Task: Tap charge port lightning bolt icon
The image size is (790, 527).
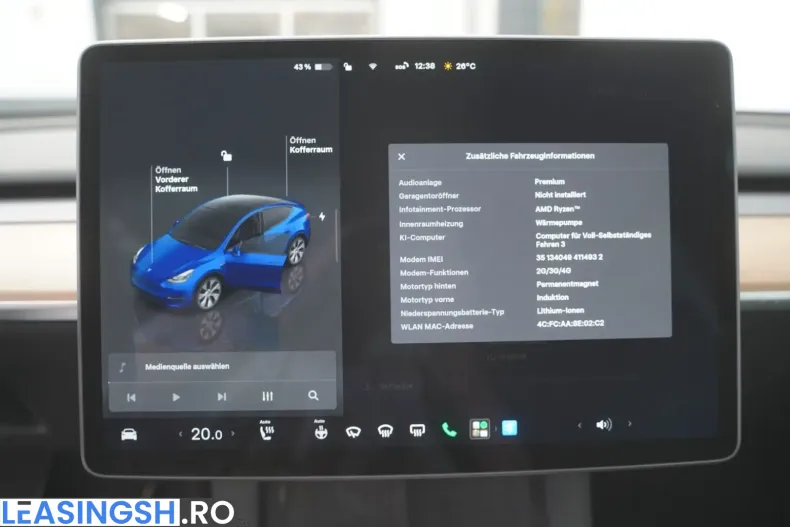Action: pyautogui.click(x=322, y=216)
